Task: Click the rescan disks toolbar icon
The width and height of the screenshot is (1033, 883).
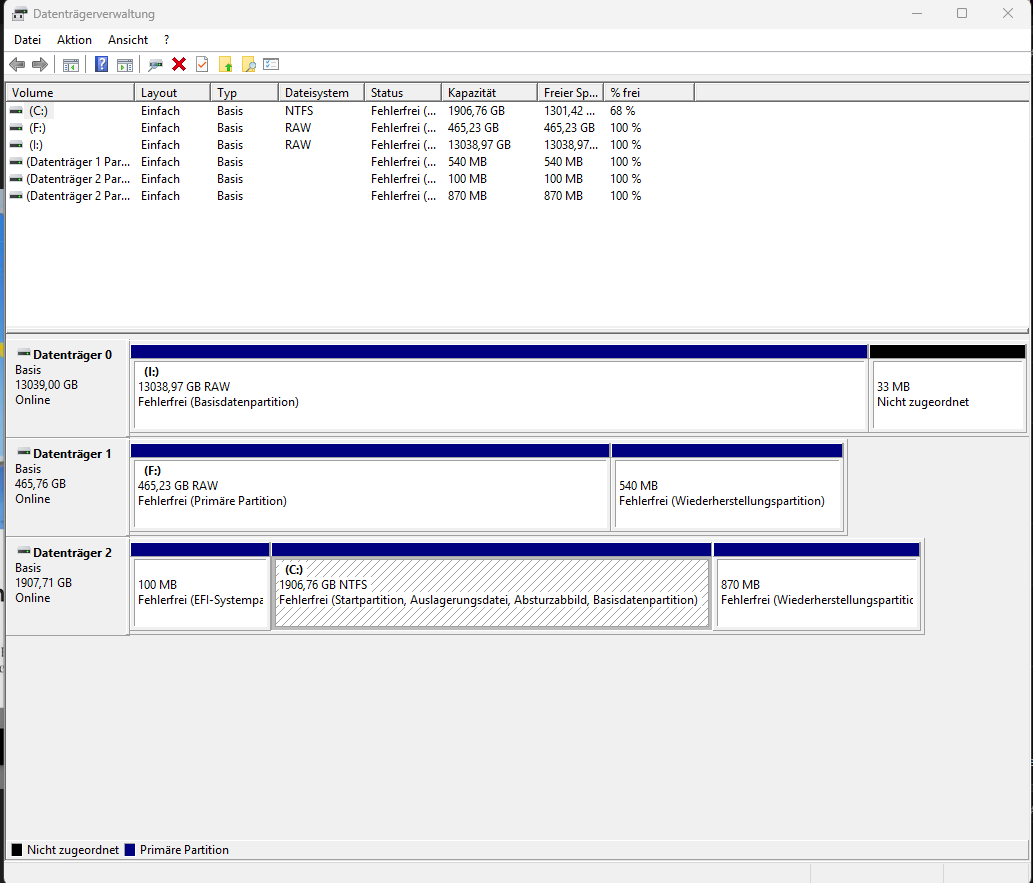Action: (155, 65)
